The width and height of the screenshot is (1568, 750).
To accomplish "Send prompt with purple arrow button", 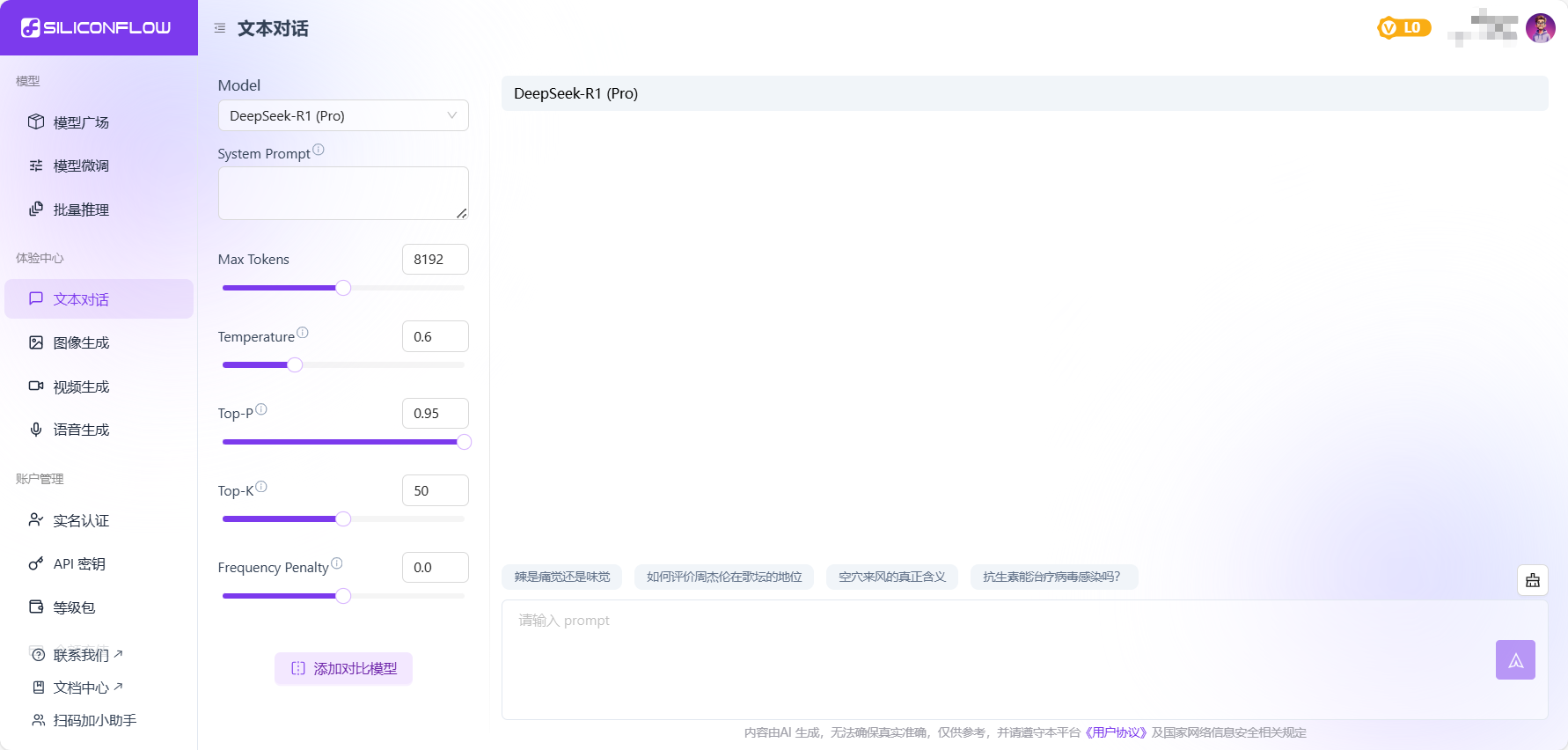I will [1515, 659].
